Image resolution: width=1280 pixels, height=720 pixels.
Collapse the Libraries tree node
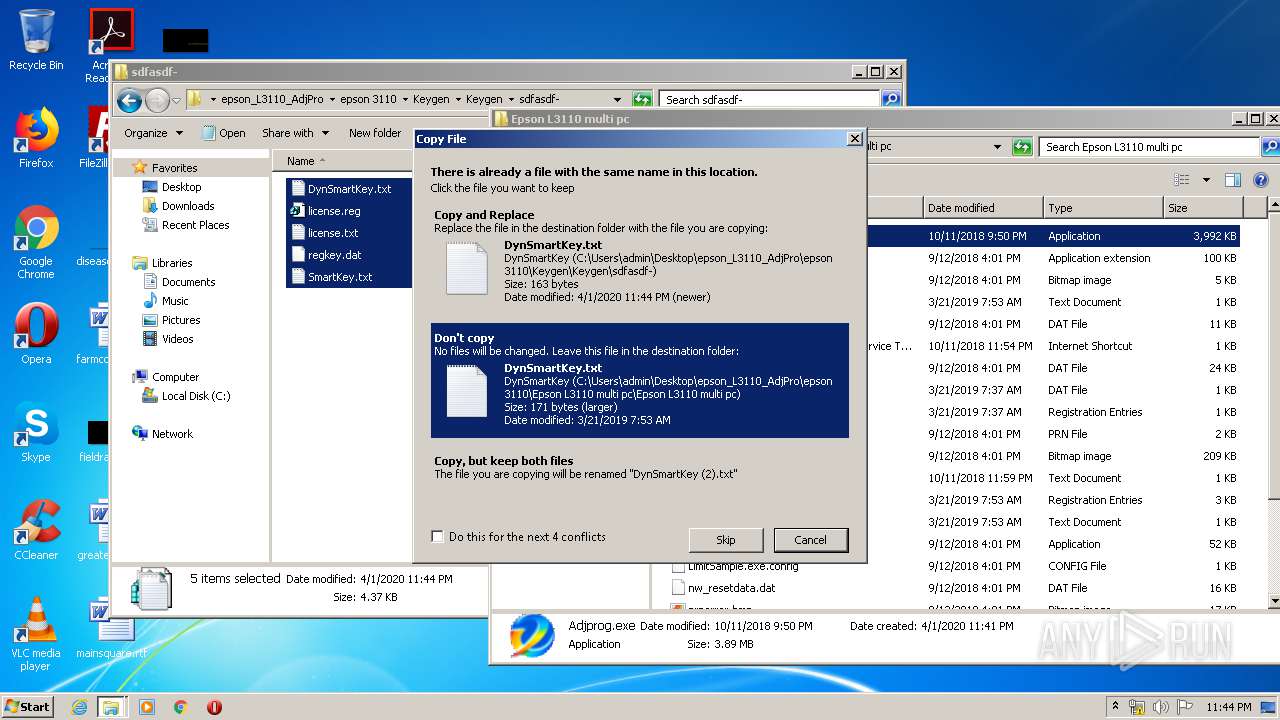[125, 263]
